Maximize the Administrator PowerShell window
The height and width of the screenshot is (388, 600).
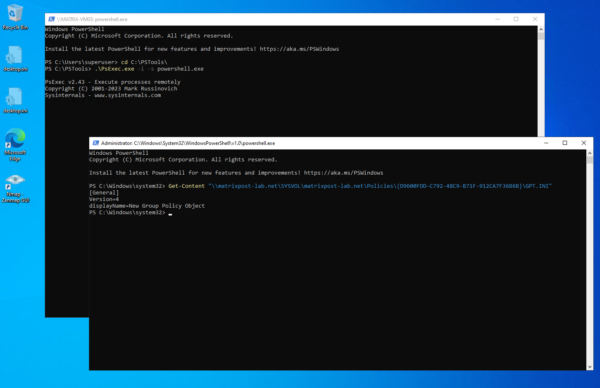pos(565,143)
